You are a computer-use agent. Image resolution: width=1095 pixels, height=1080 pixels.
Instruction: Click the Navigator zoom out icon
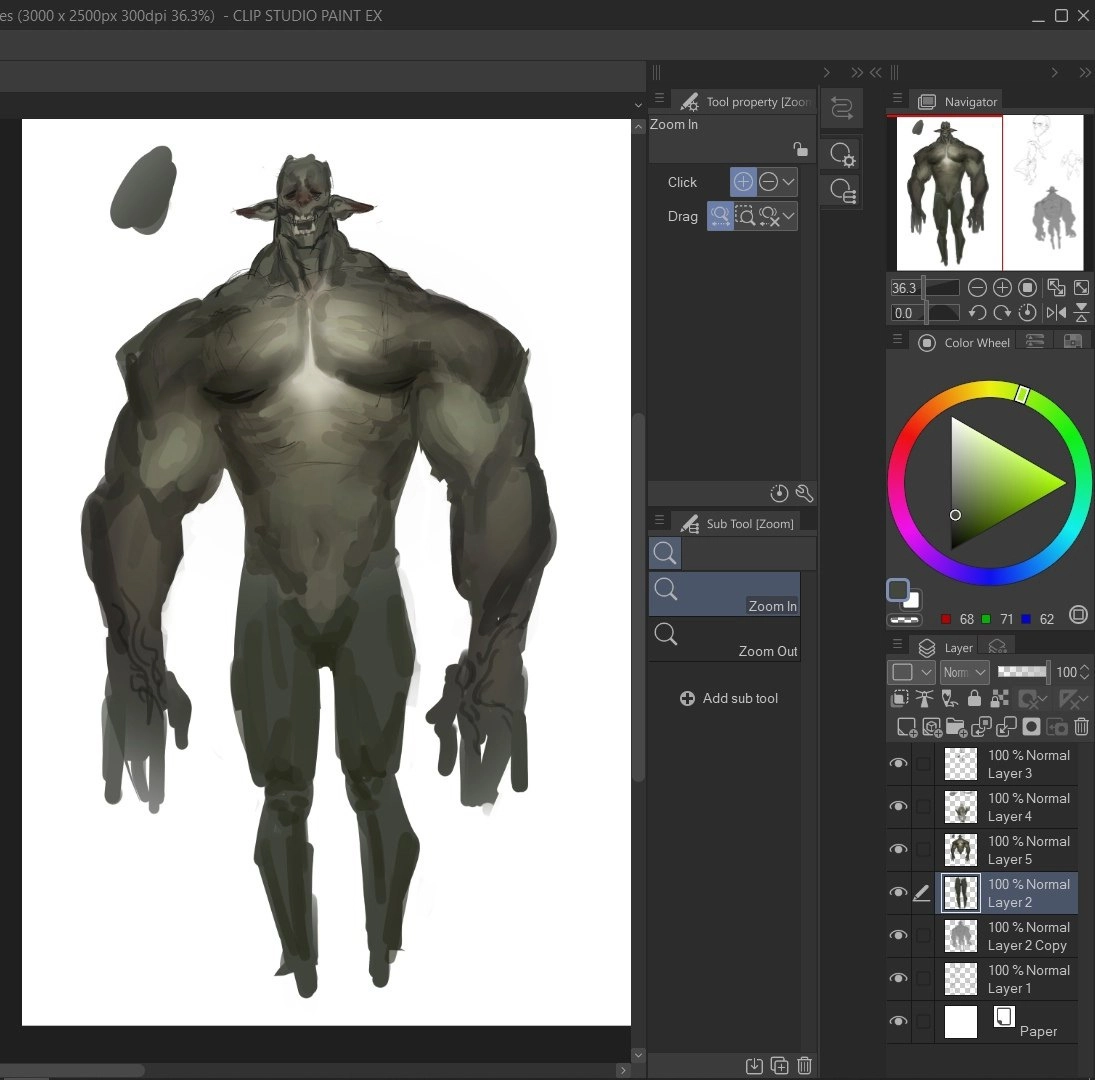coord(977,288)
